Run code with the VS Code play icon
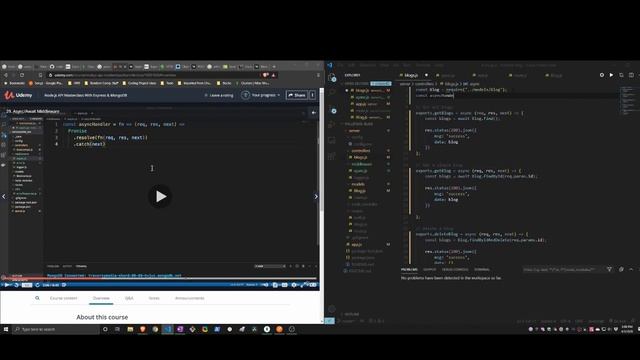The width and height of the screenshot is (640, 360). [x=611, y=75]
